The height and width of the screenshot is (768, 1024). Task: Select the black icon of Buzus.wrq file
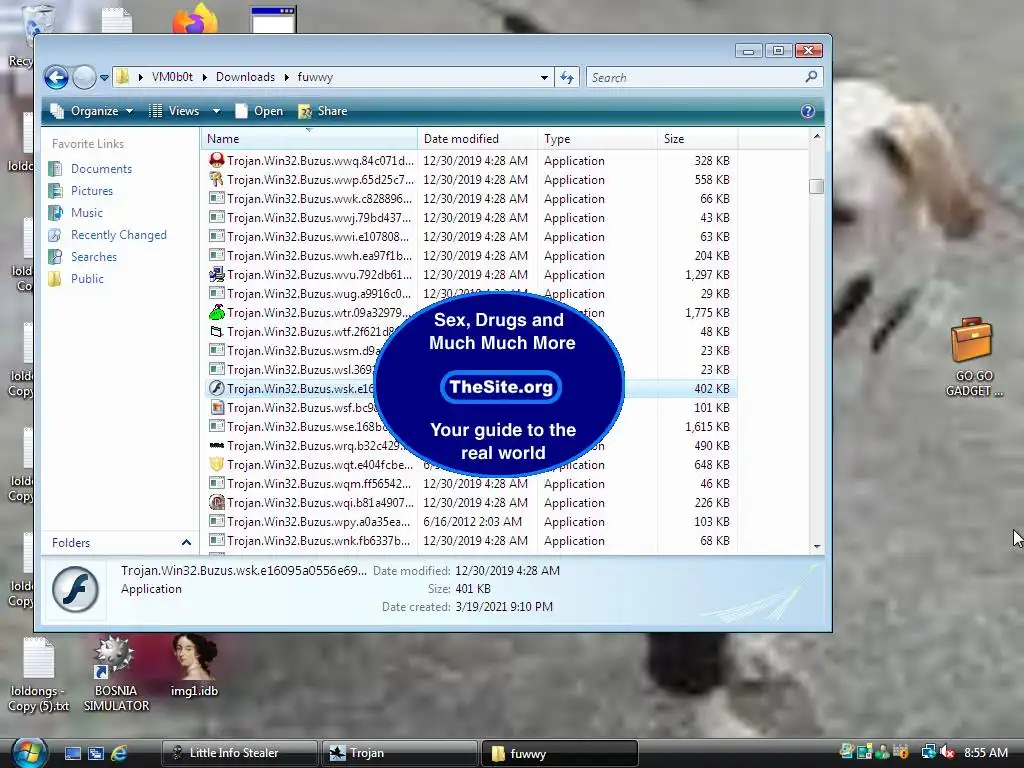coord(217,445)
